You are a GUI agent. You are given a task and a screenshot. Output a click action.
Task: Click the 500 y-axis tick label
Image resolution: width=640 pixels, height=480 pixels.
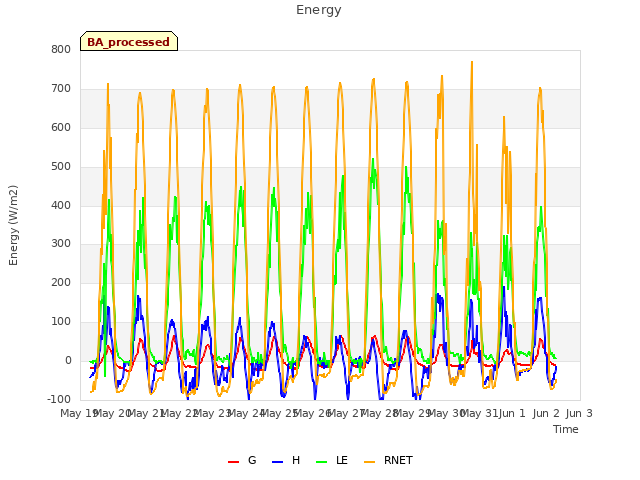coord(61,167)
